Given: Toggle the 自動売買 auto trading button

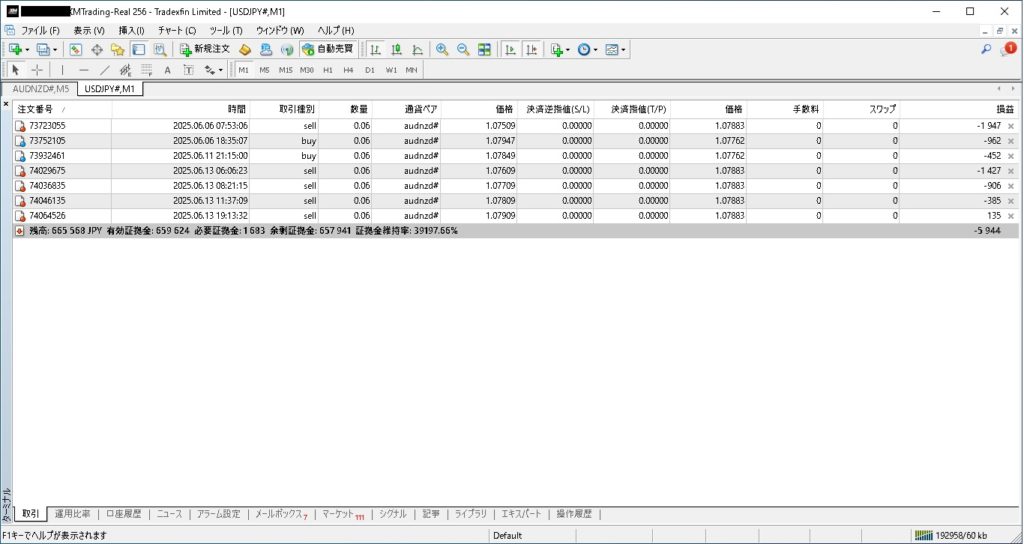Looking at the screenshot, I should click(x=327, y=49).
